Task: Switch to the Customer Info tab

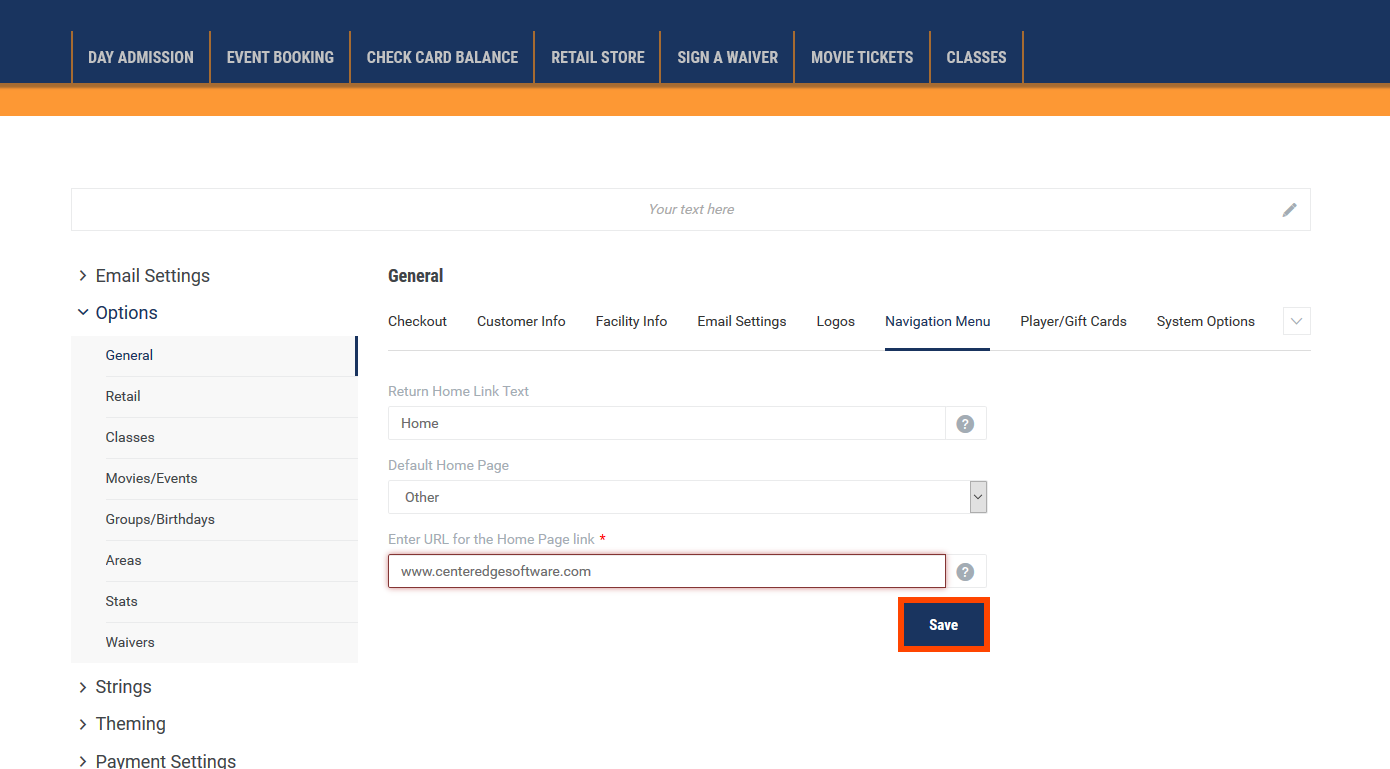Action: point(521,321)
